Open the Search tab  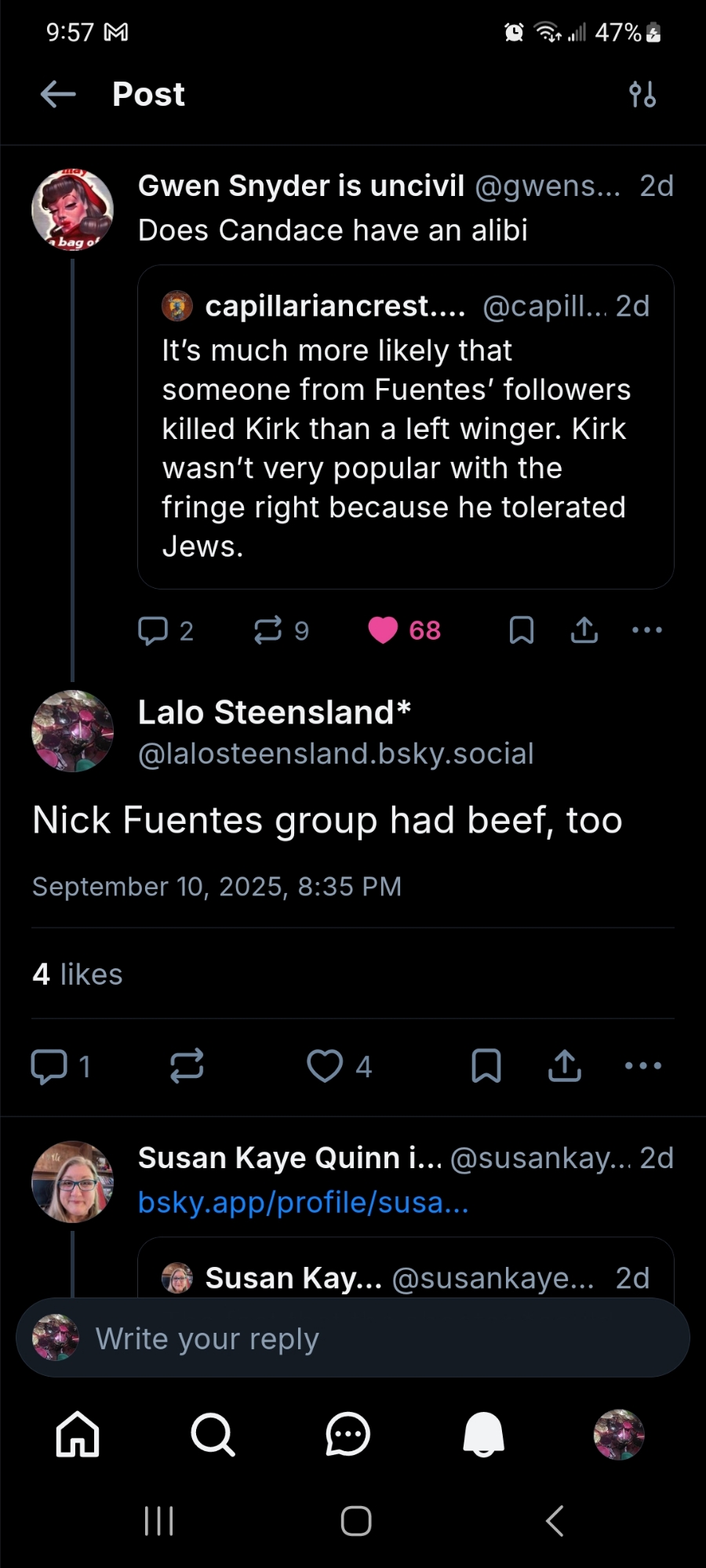pos(213,1435)
